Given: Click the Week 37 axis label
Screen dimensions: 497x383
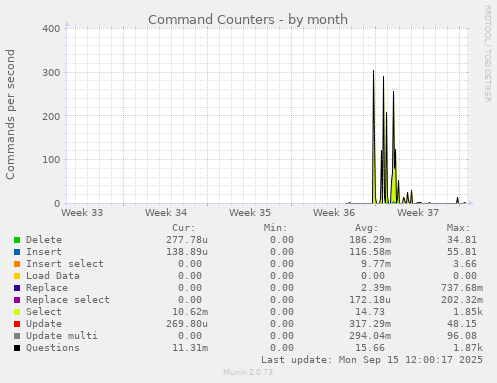Looking at the screenshot, I should click(x=418, y=212).
